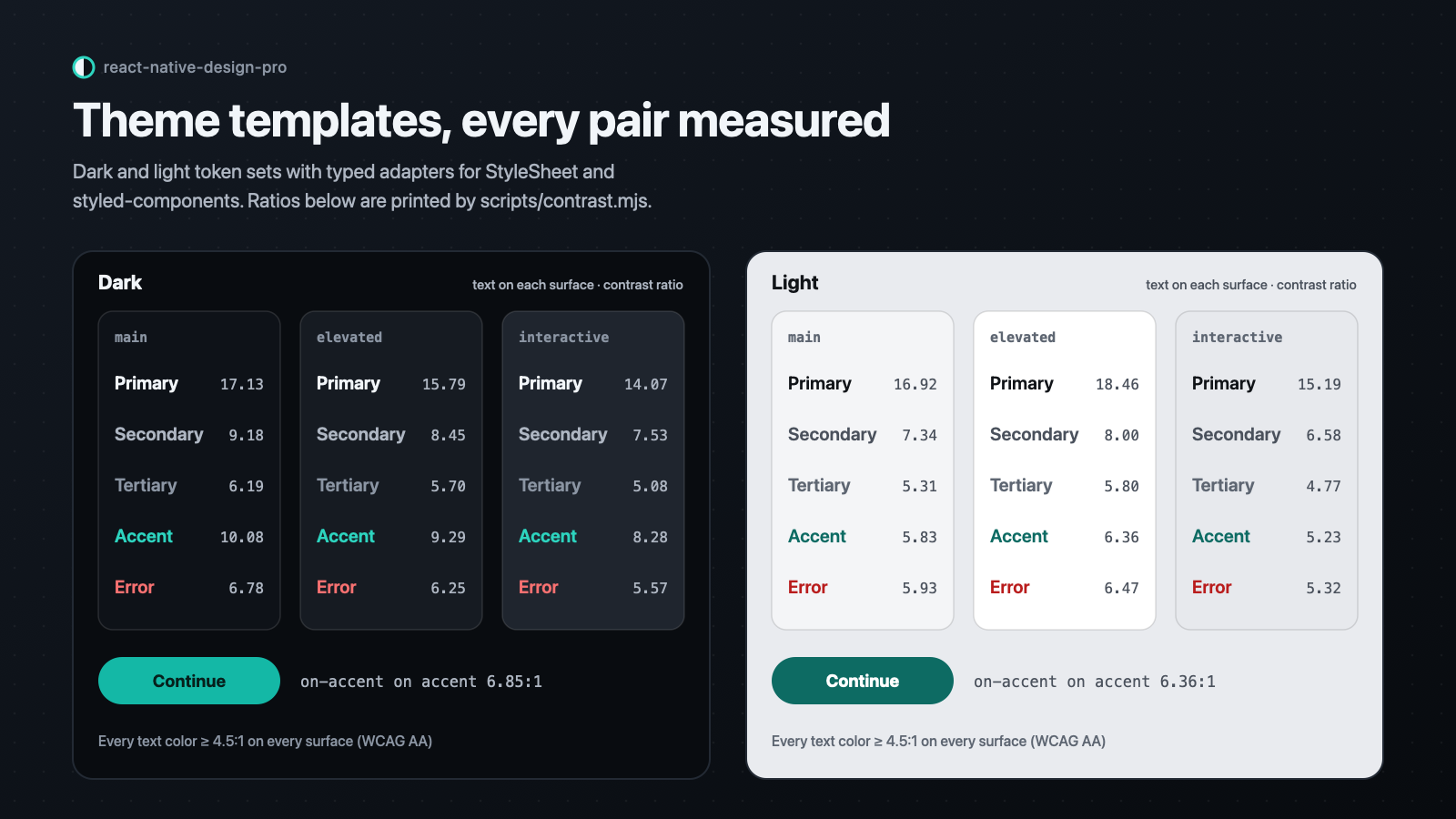This screenshot has width=1456, height=819.
Task: Click the 6.19 Tertiary ratio value
Action: point(247,486)
